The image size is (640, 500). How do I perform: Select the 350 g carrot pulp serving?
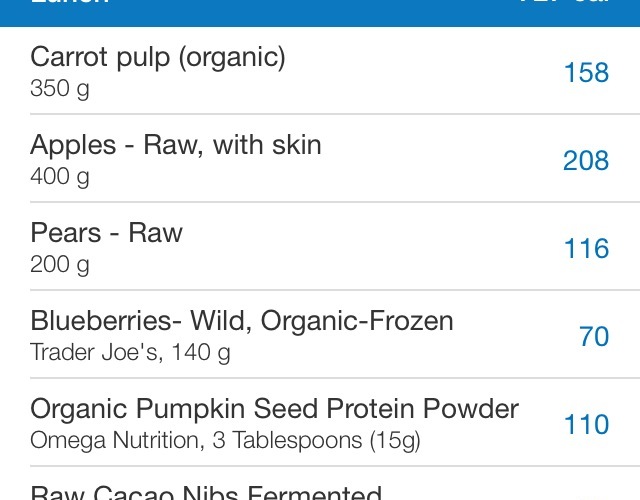tap(60, 89)
